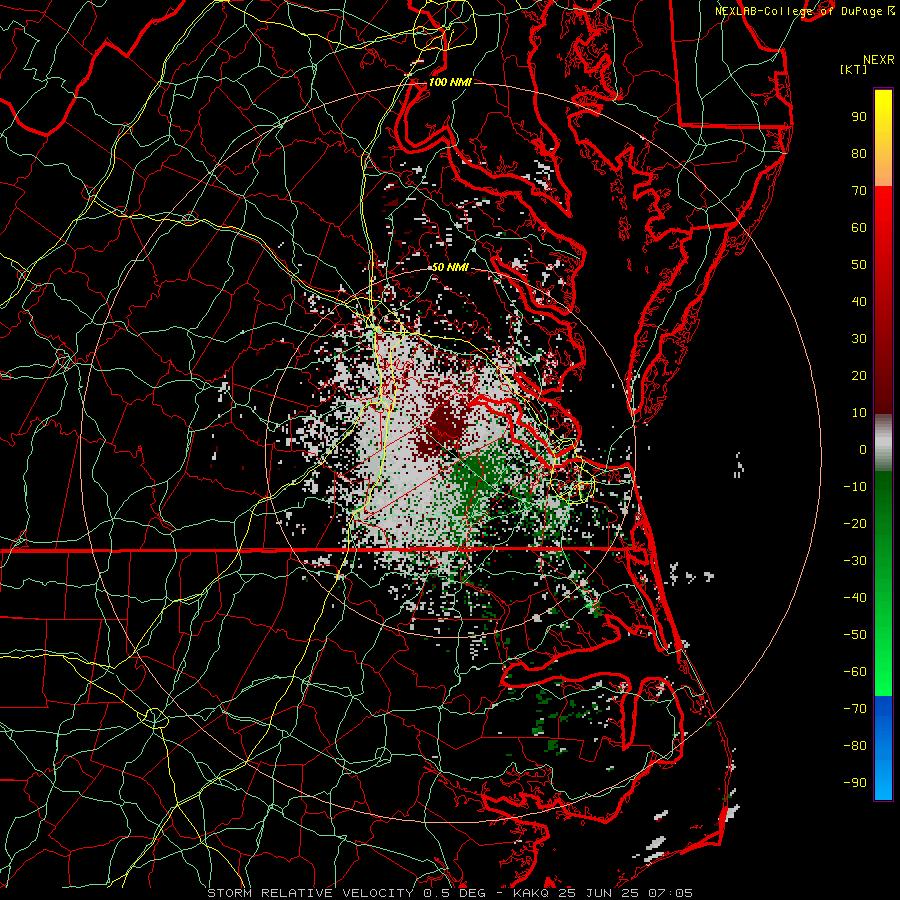The height and width of the screenshot is (900, 900).
Task: Pick the gray zero-velocity segment of the color bar
Action: click(883, 442)
